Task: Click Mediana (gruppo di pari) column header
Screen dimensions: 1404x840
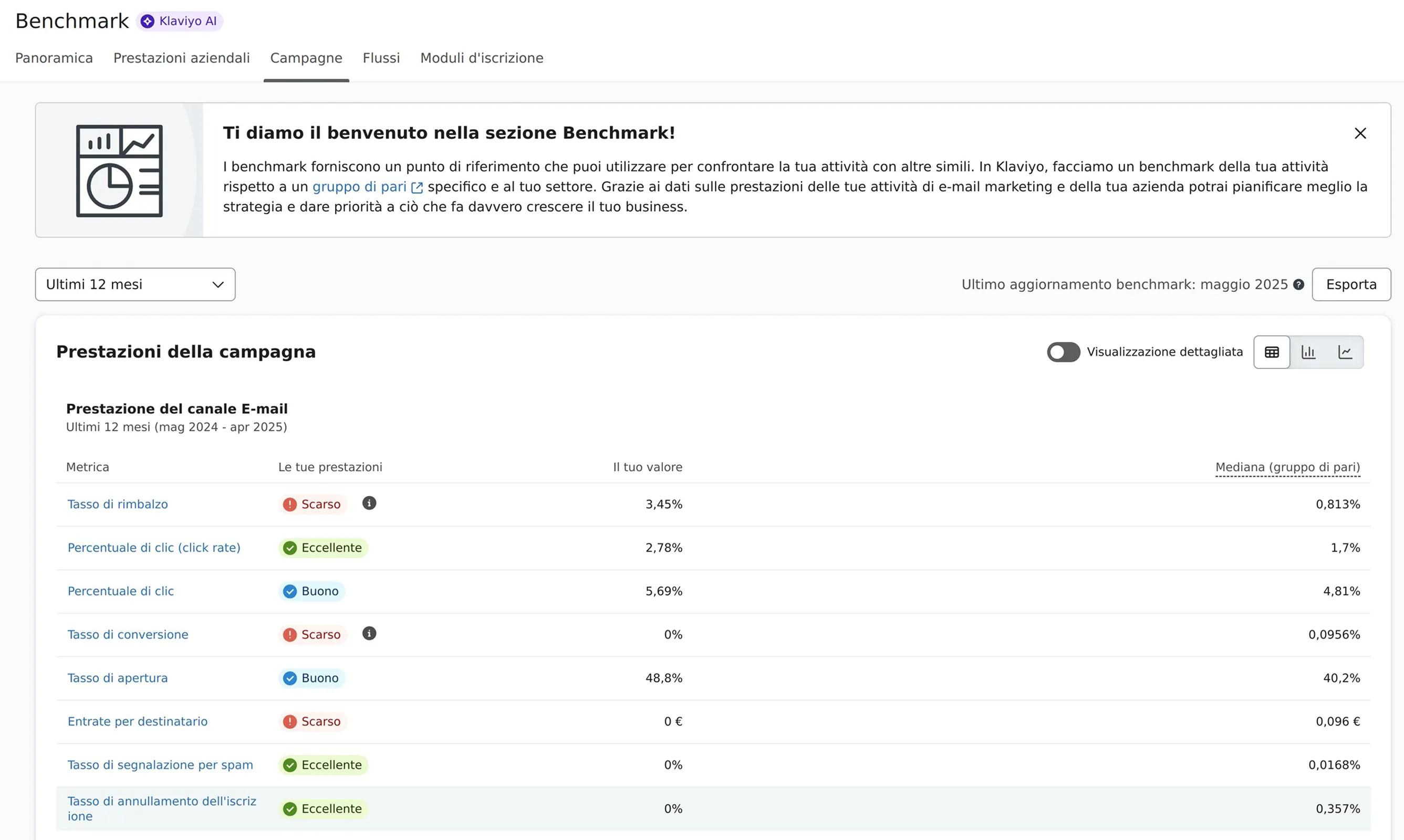Action: pyautogui.click(x=1287, y=467)
